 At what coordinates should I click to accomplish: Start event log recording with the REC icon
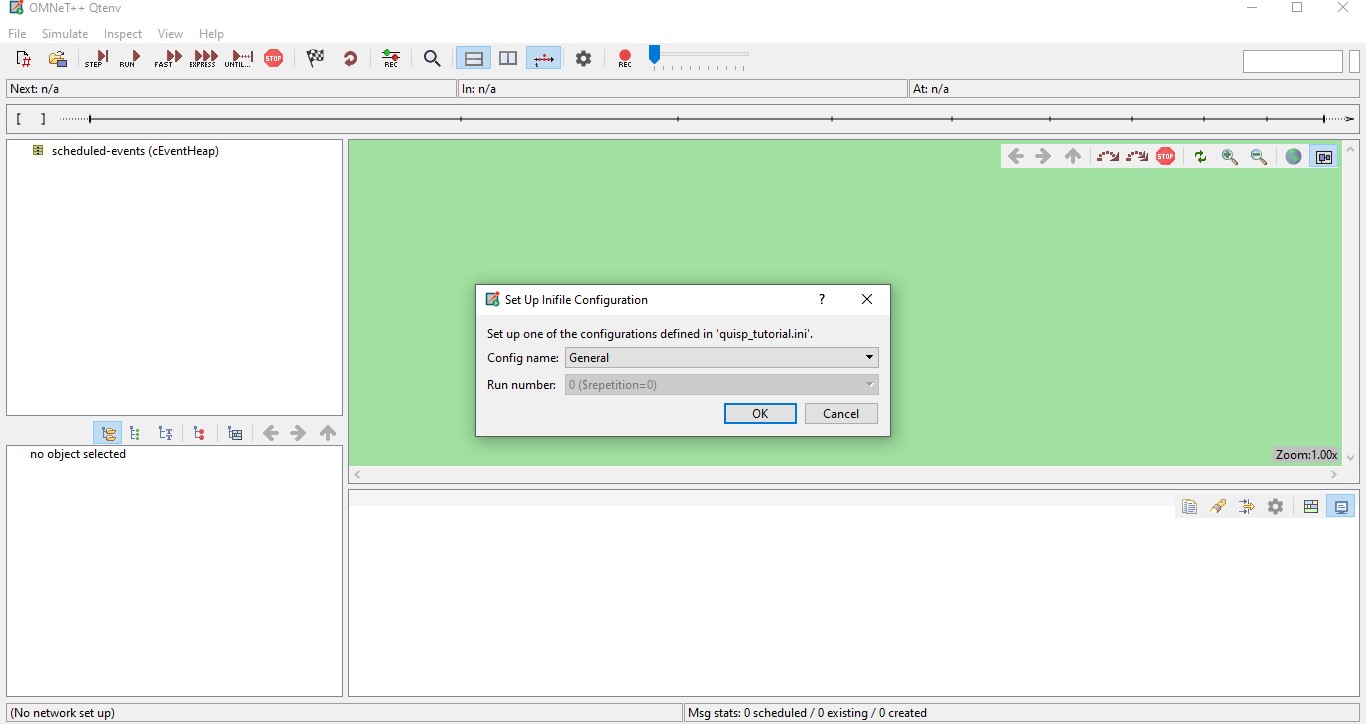pyautogui.click(x=624, y=58)
